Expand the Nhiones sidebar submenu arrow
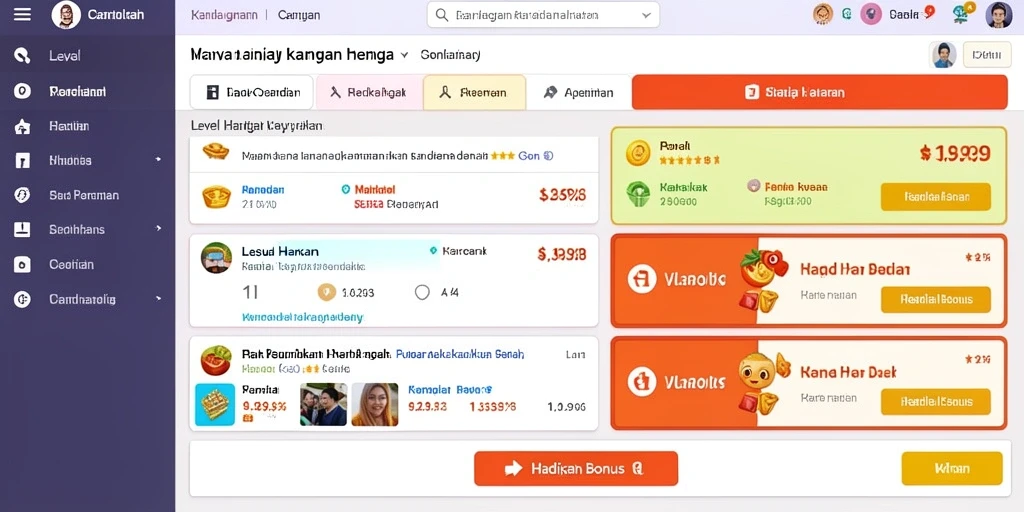 point(158,159)
